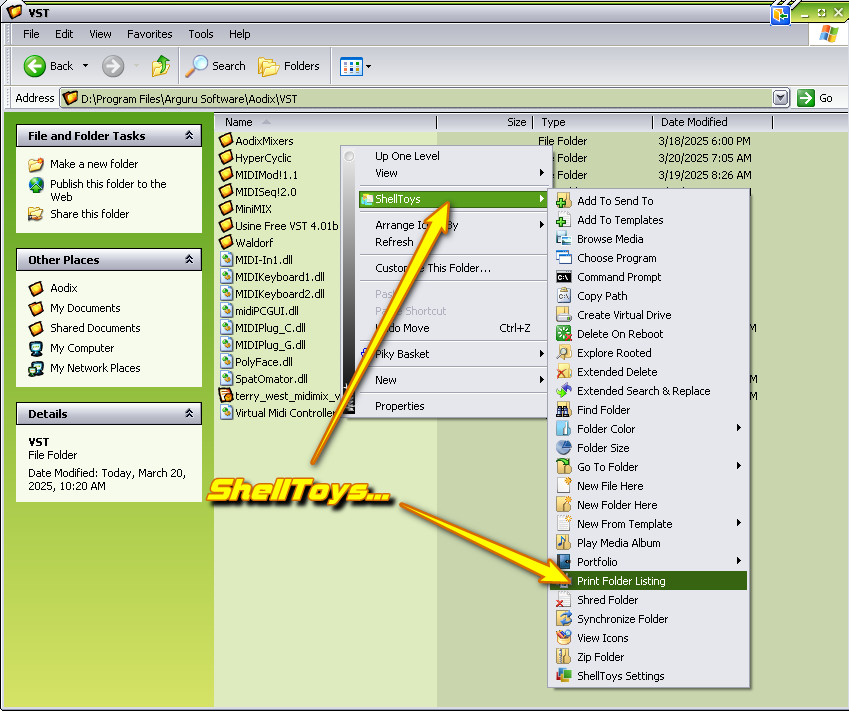Sort by the Date Modified column header
849x712 pixels.
[713, 122]
